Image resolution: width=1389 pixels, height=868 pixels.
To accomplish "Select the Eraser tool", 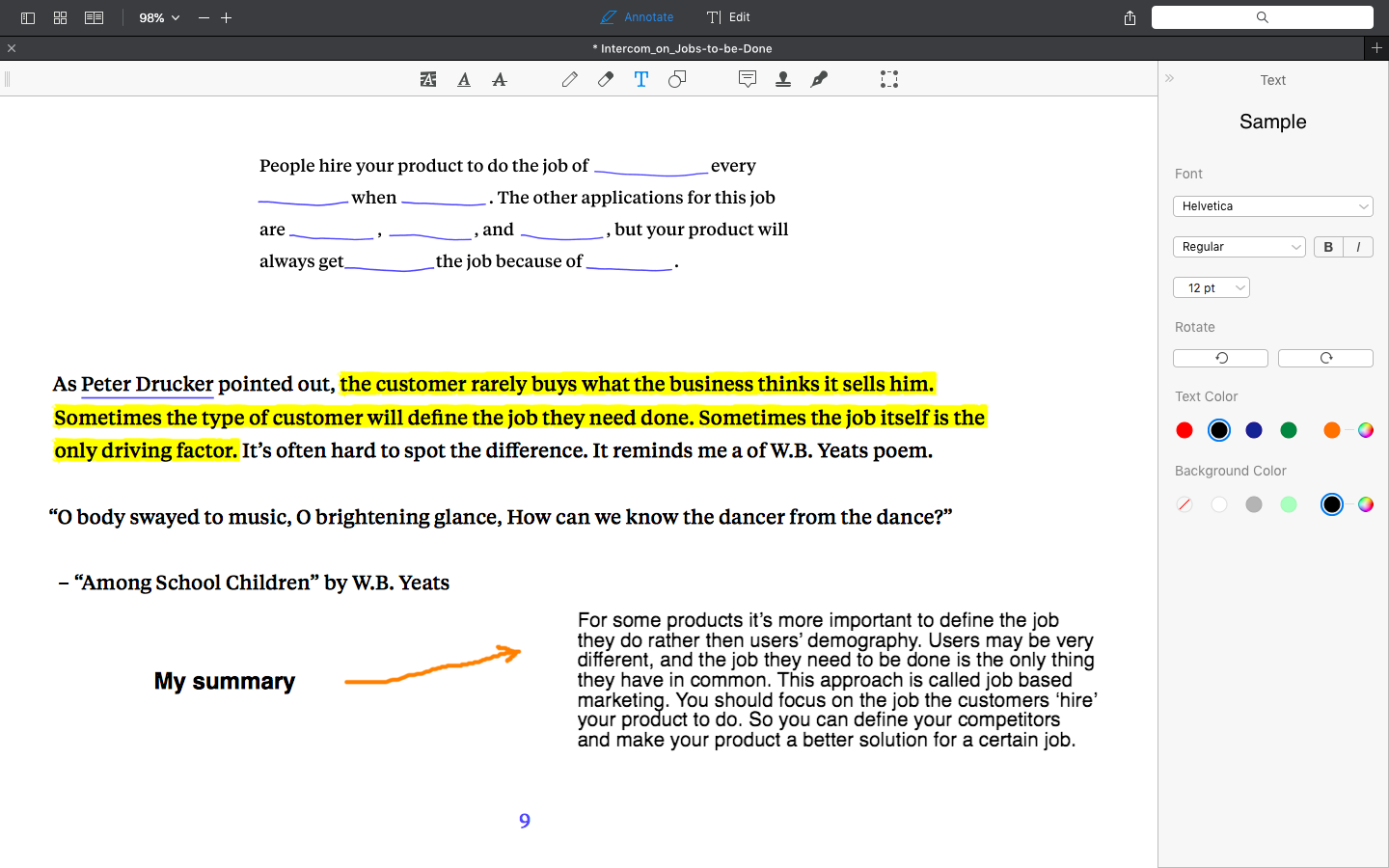I will tap(606, 79).
